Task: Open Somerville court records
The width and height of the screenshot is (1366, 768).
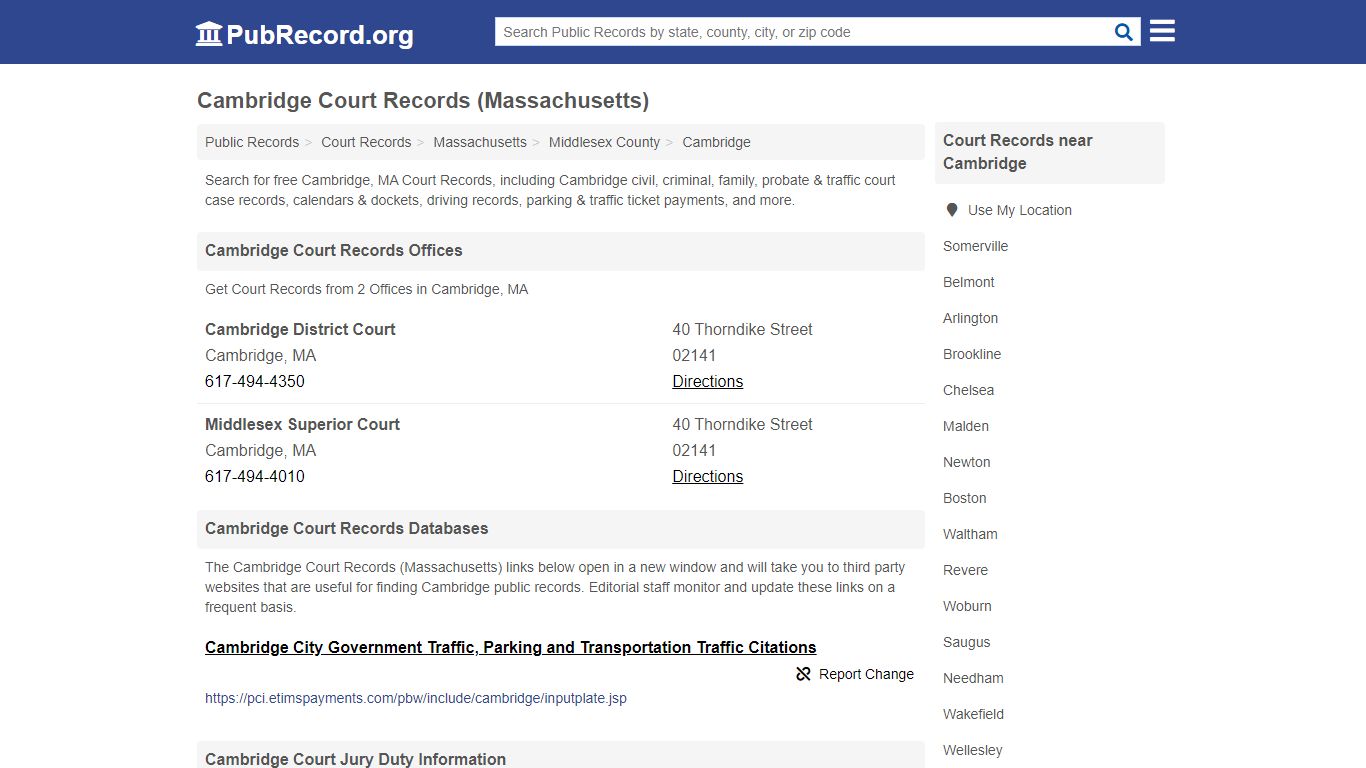Action: 975,246
